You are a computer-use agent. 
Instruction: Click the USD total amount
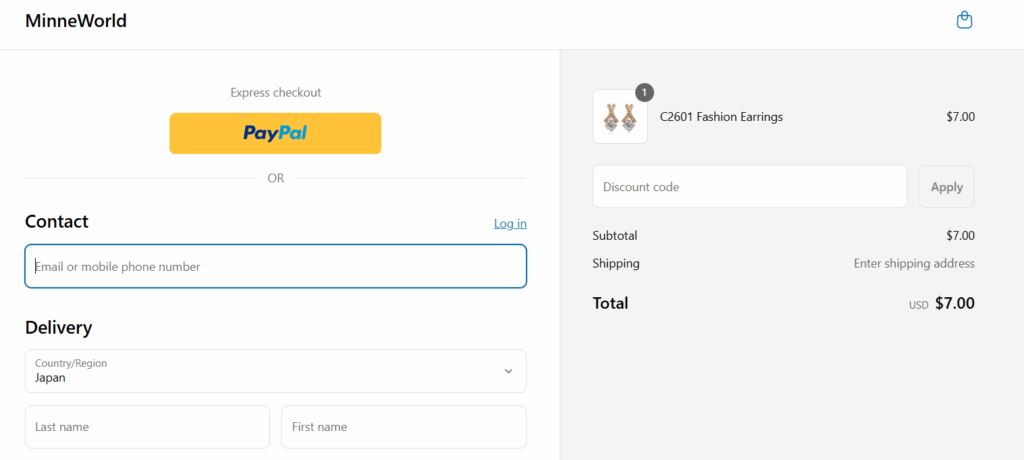(x=955, y=303)
